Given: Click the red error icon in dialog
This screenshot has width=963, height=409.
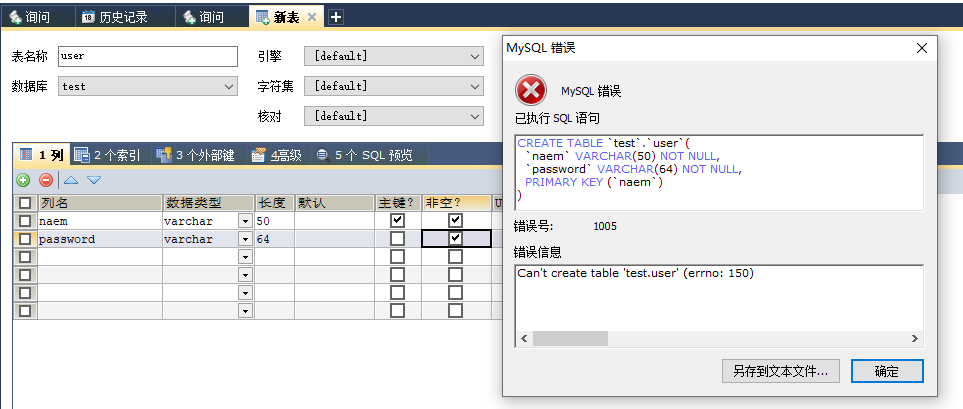Looking at the screenshot, I should pyautogui.click(x=530, y=91).
